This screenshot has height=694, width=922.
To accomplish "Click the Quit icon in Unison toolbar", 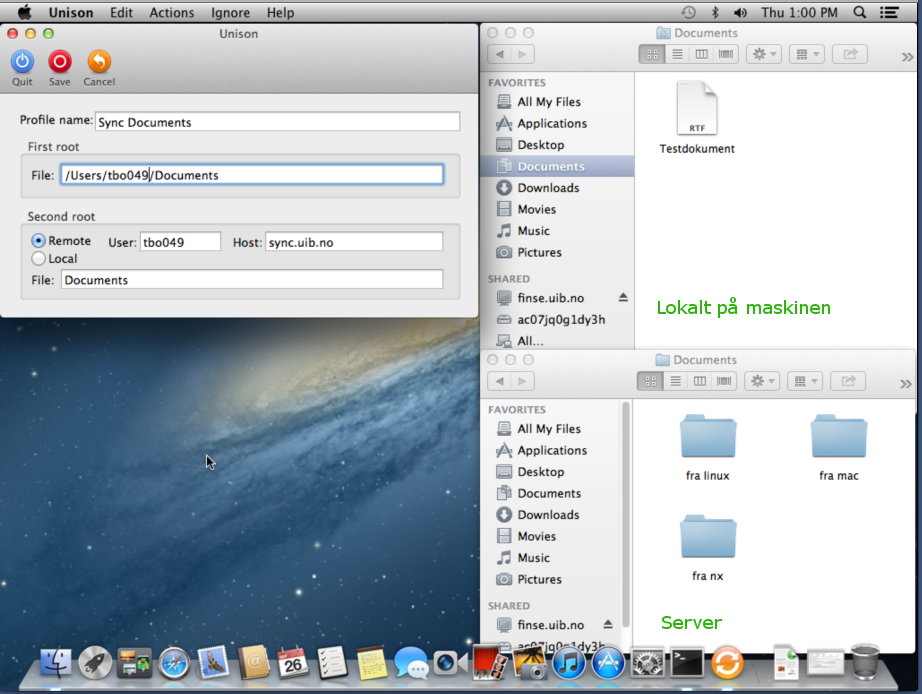I will pos(22,62).
